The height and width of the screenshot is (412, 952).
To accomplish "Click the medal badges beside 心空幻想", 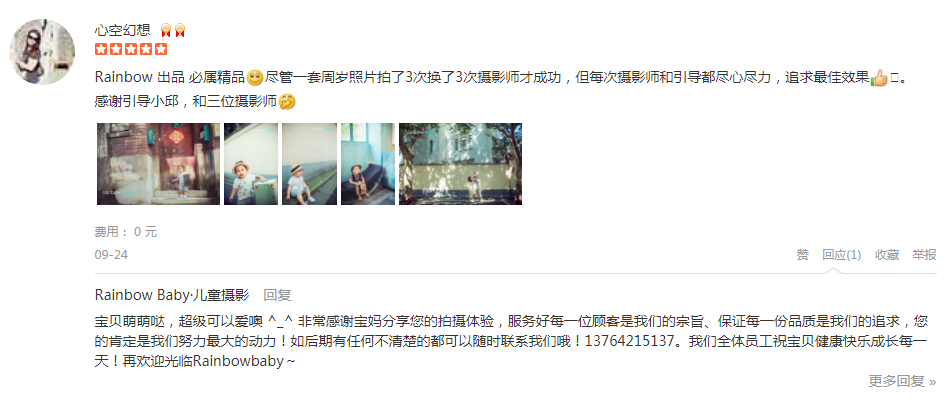I will [172, 30].
